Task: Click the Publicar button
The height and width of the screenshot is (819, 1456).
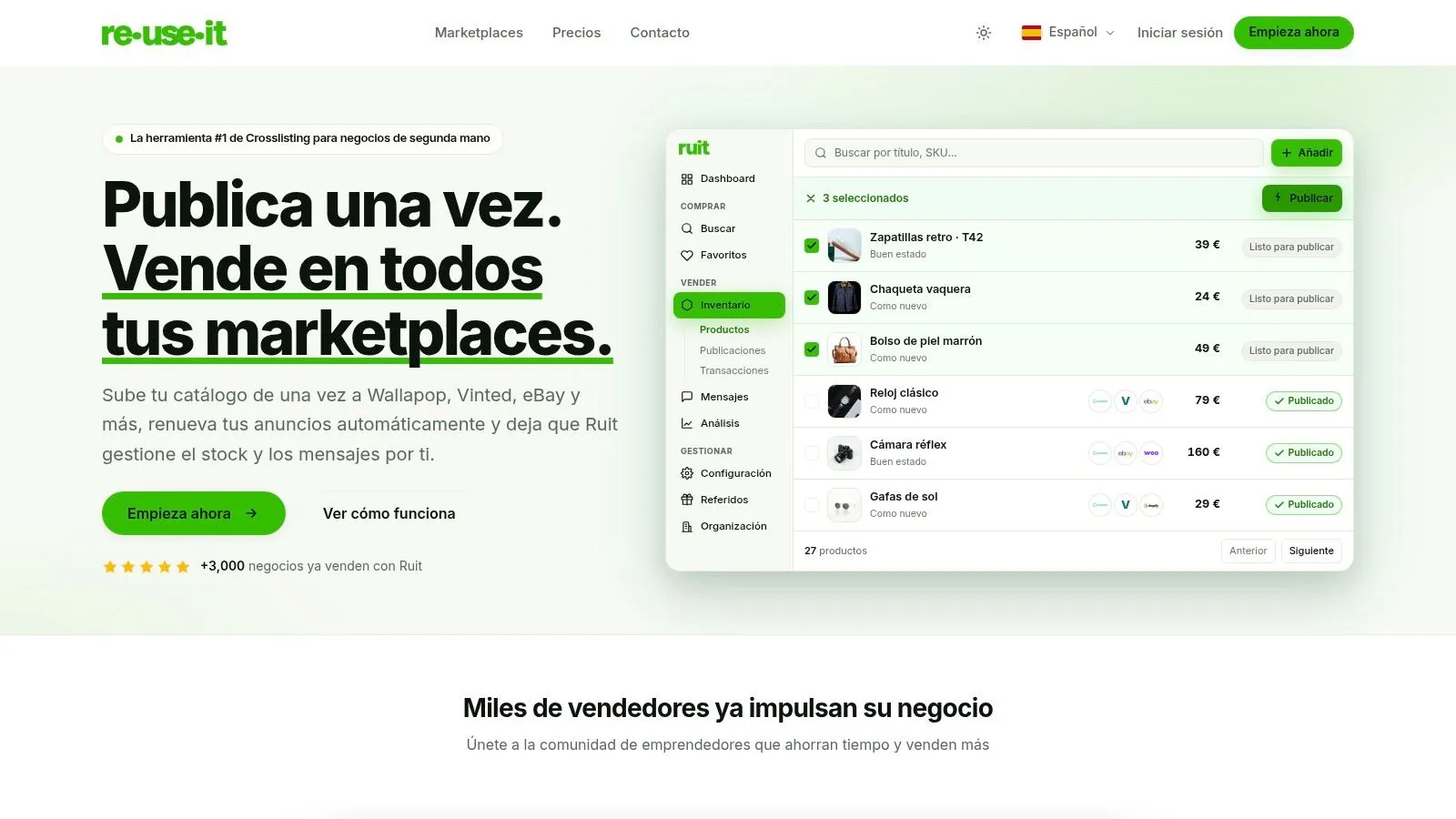Action: pos(1301,198)
